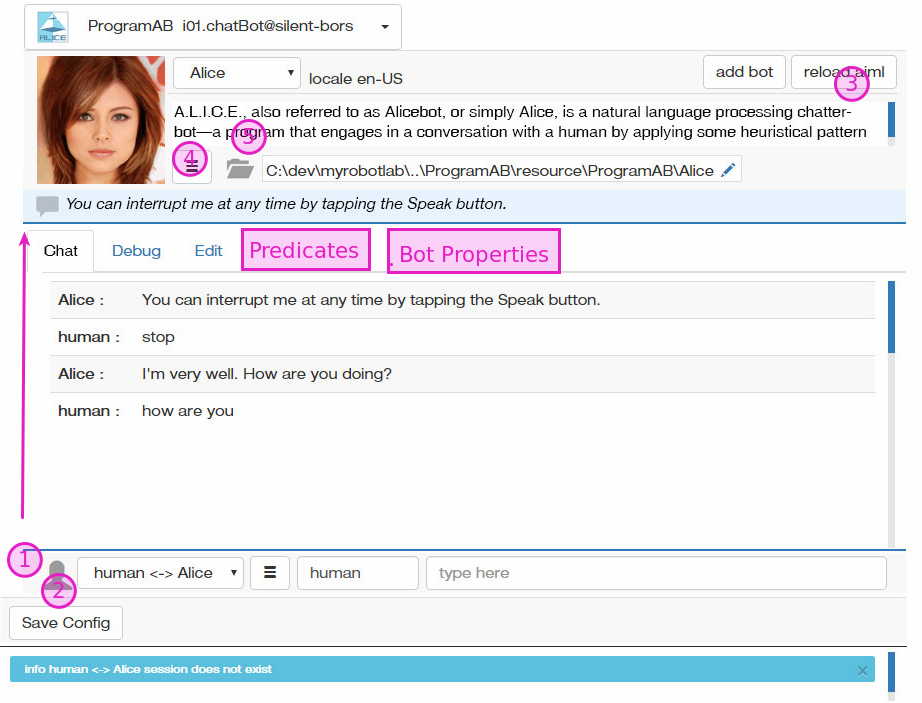
Task: Click Alice's portrait thumbnail
Action: pyautogui.click(x=101, y=120)
